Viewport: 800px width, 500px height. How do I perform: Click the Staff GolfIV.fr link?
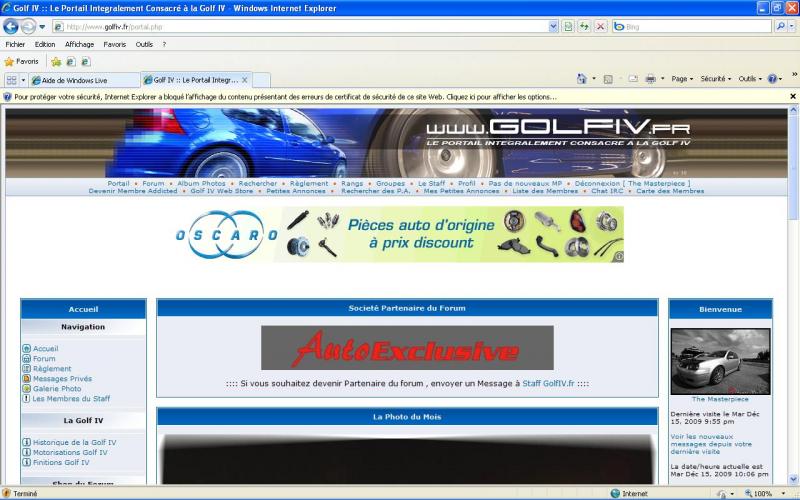(x=548, y=383)
